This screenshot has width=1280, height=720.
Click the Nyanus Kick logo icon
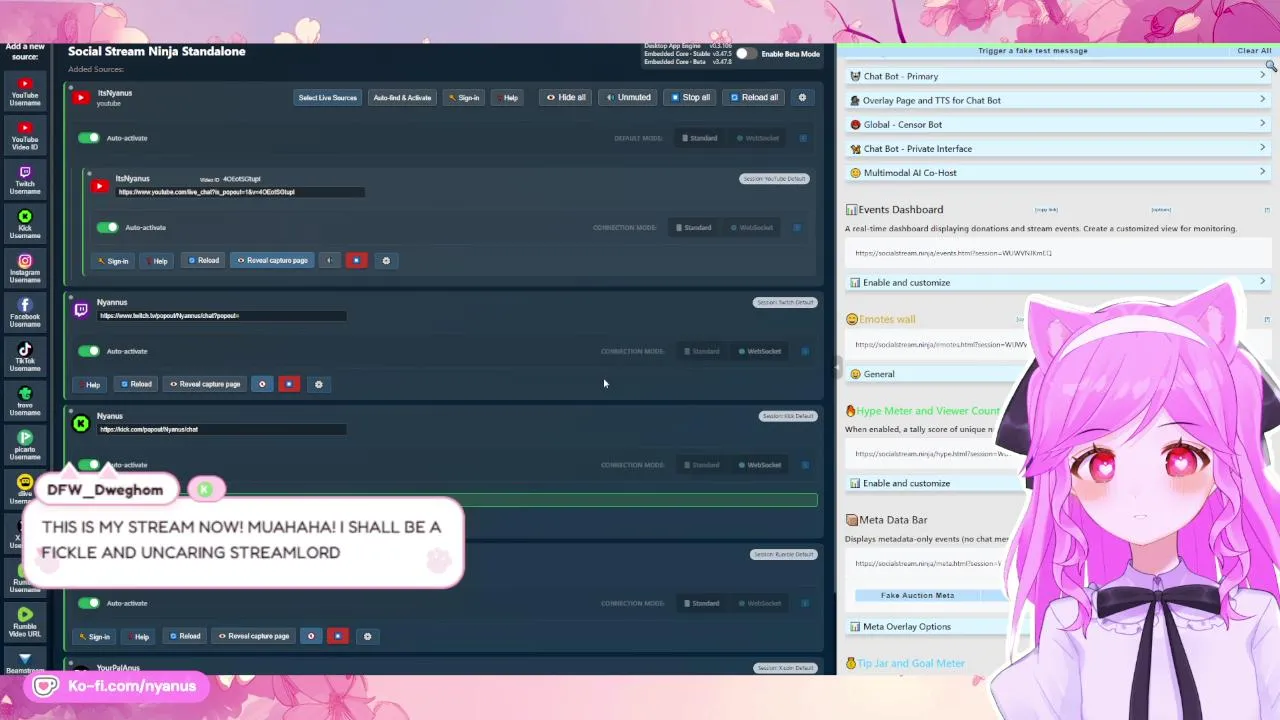(81, 424)
